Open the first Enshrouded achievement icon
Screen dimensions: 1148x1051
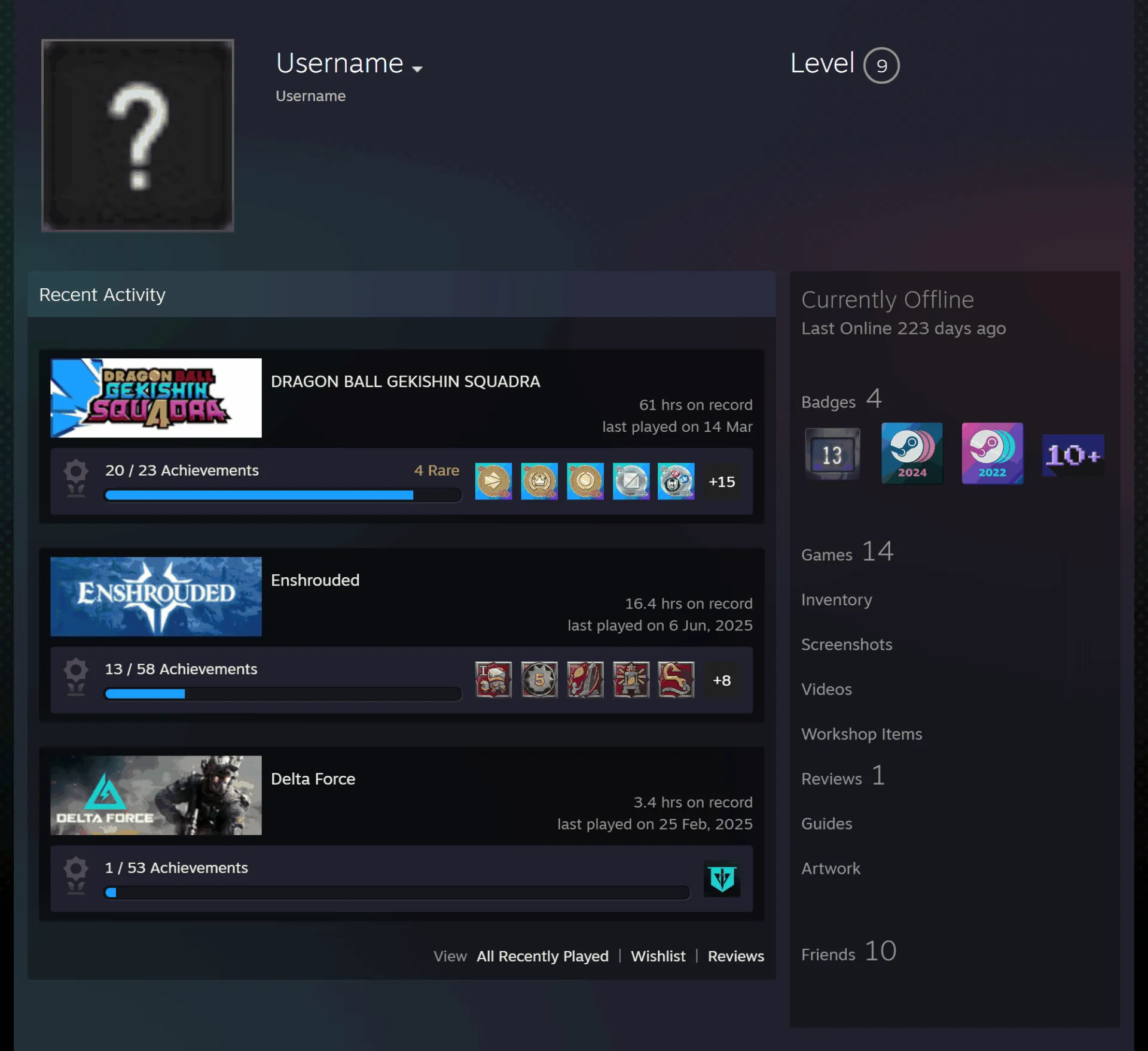tap(493, 680)
